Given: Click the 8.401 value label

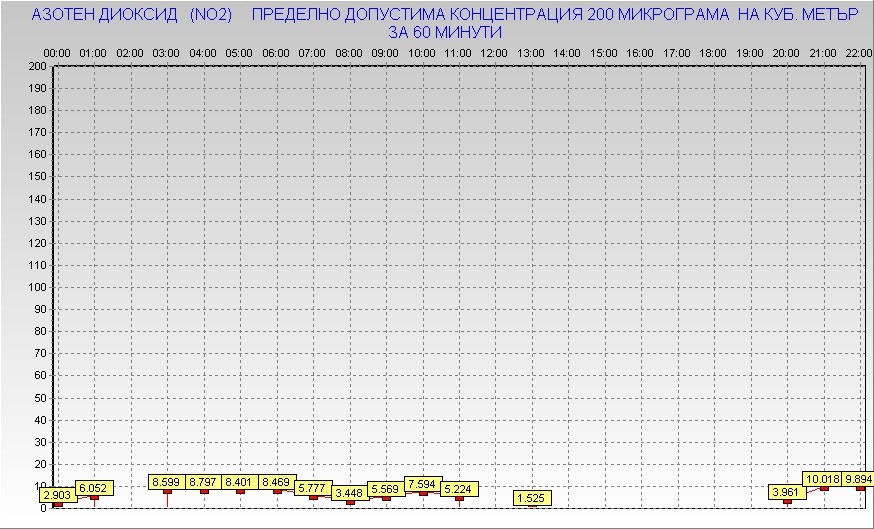Looking at the screenshot, I should tap(240, 482).
